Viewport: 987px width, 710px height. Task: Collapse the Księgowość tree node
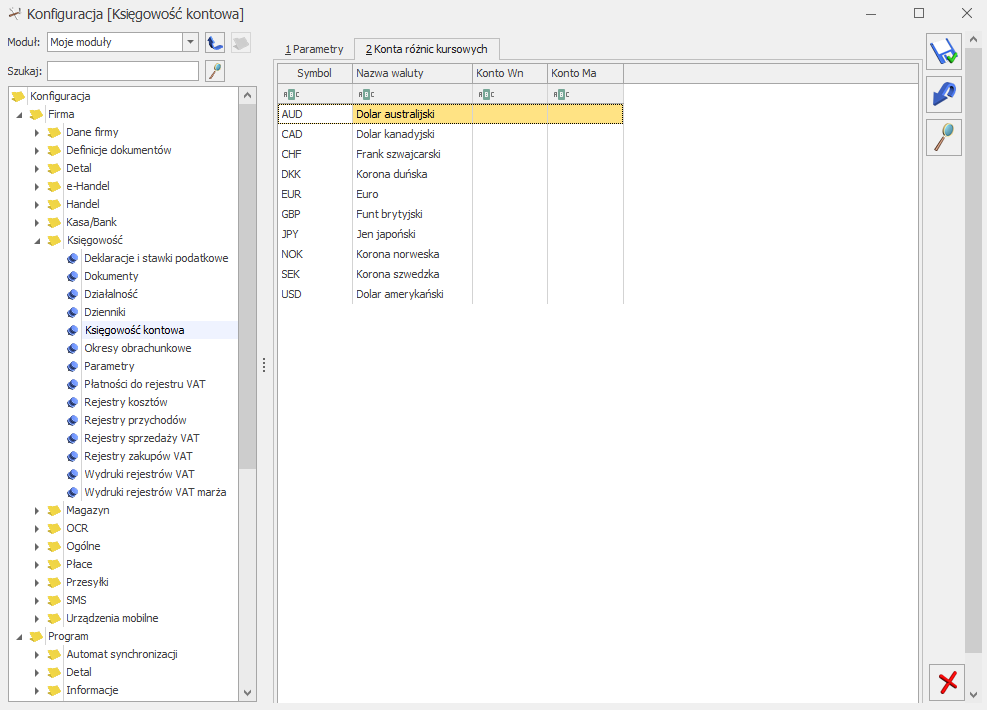[37, 240]
